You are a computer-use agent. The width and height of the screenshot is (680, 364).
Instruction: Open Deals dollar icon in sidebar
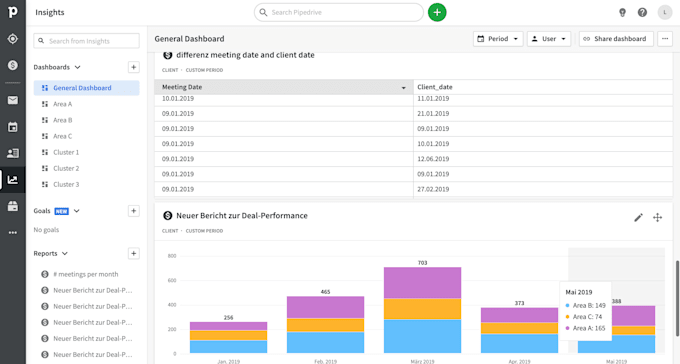coord(13,65)
